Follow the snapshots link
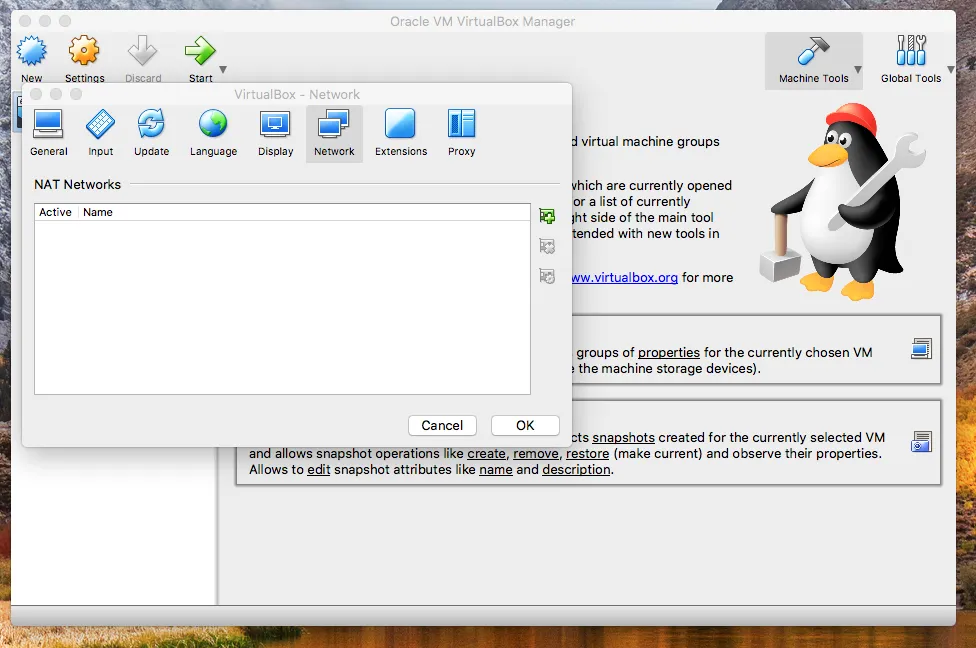This screenshot has height=648, width=976. 623,438
